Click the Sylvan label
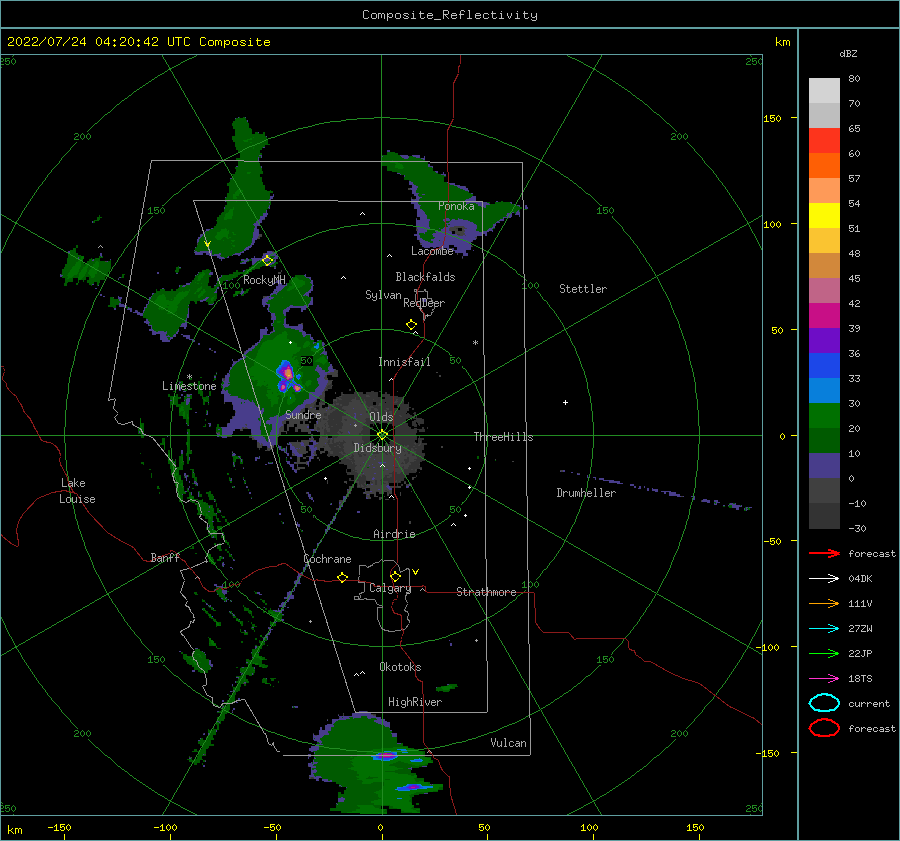 tap(383, 295)
